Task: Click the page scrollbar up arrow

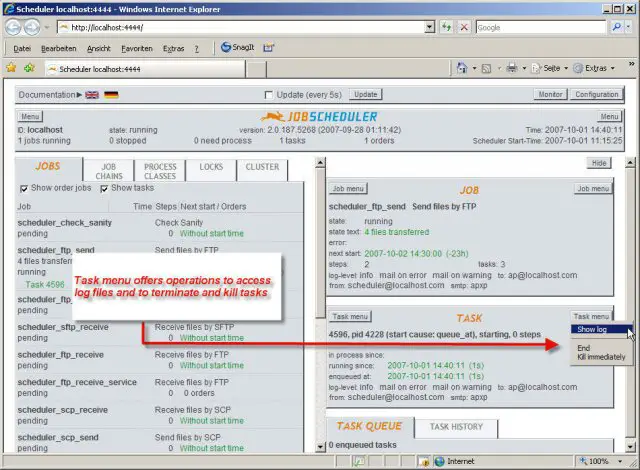Action: tap(630, 163)
